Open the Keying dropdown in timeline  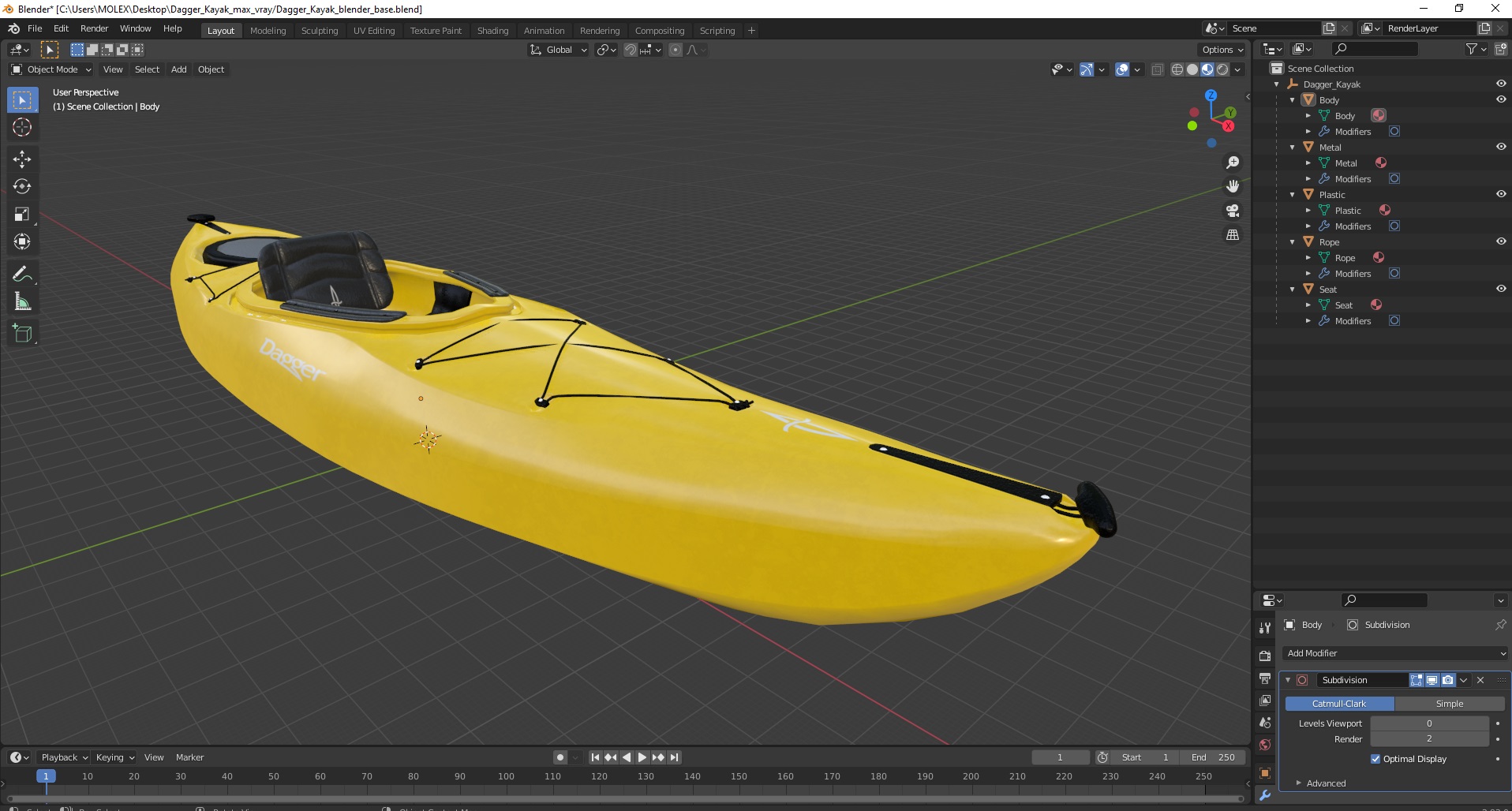pyautogui.click(x=114, y=757)
